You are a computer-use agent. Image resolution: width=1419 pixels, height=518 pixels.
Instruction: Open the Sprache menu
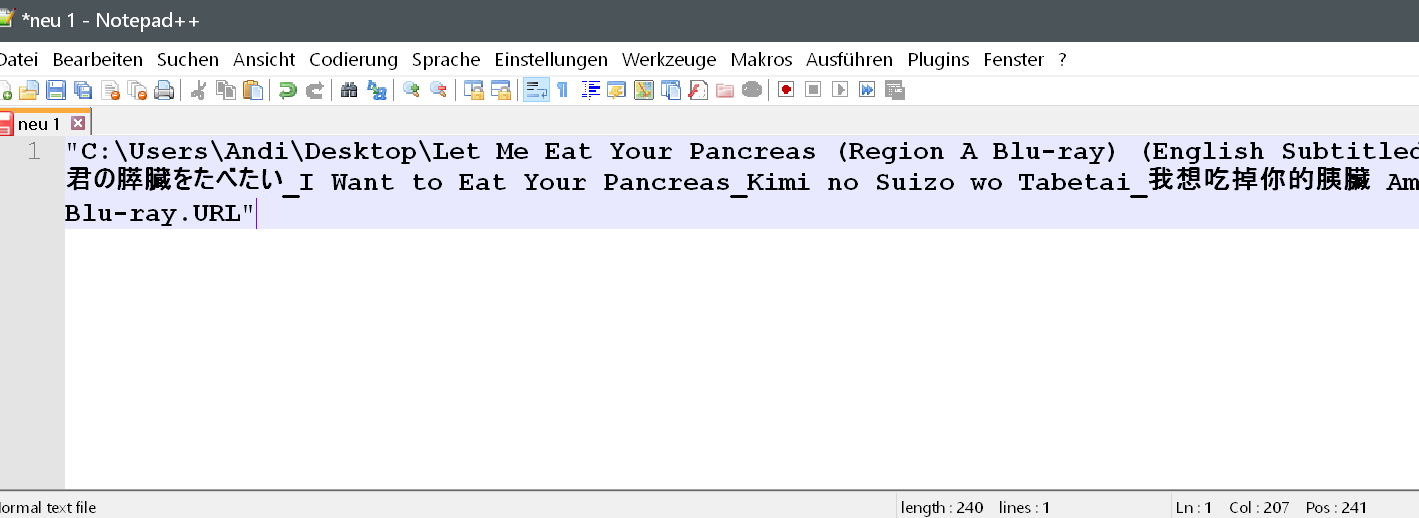click(x=446, y=60)
